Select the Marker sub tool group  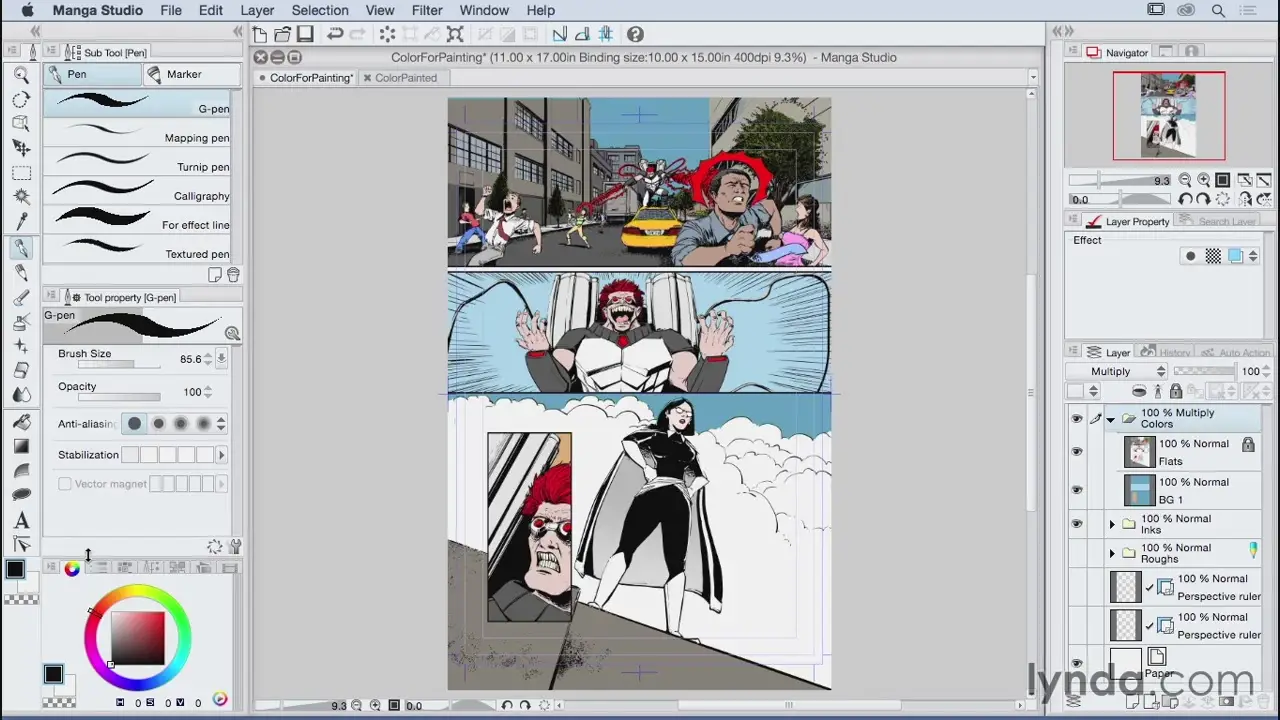(192, 74)
